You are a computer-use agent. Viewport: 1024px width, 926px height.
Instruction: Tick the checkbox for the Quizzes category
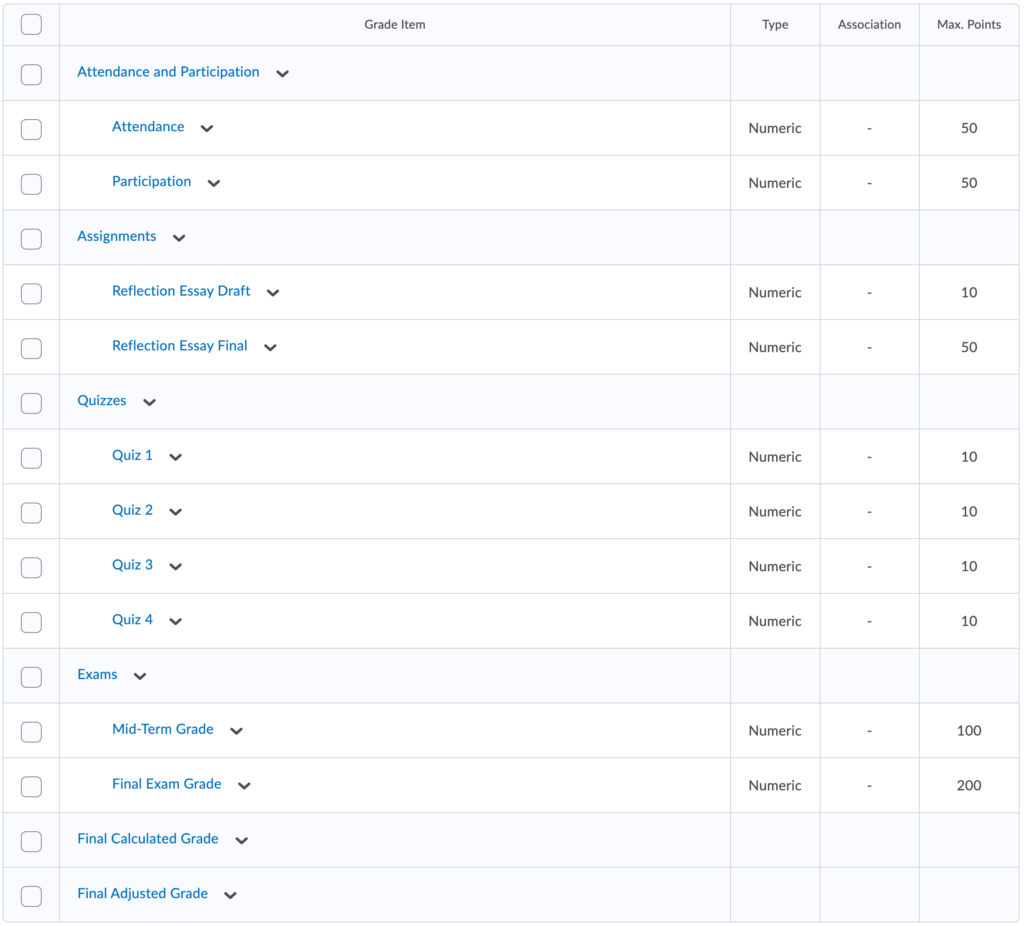pyautogui.click(x=31, y=402)
